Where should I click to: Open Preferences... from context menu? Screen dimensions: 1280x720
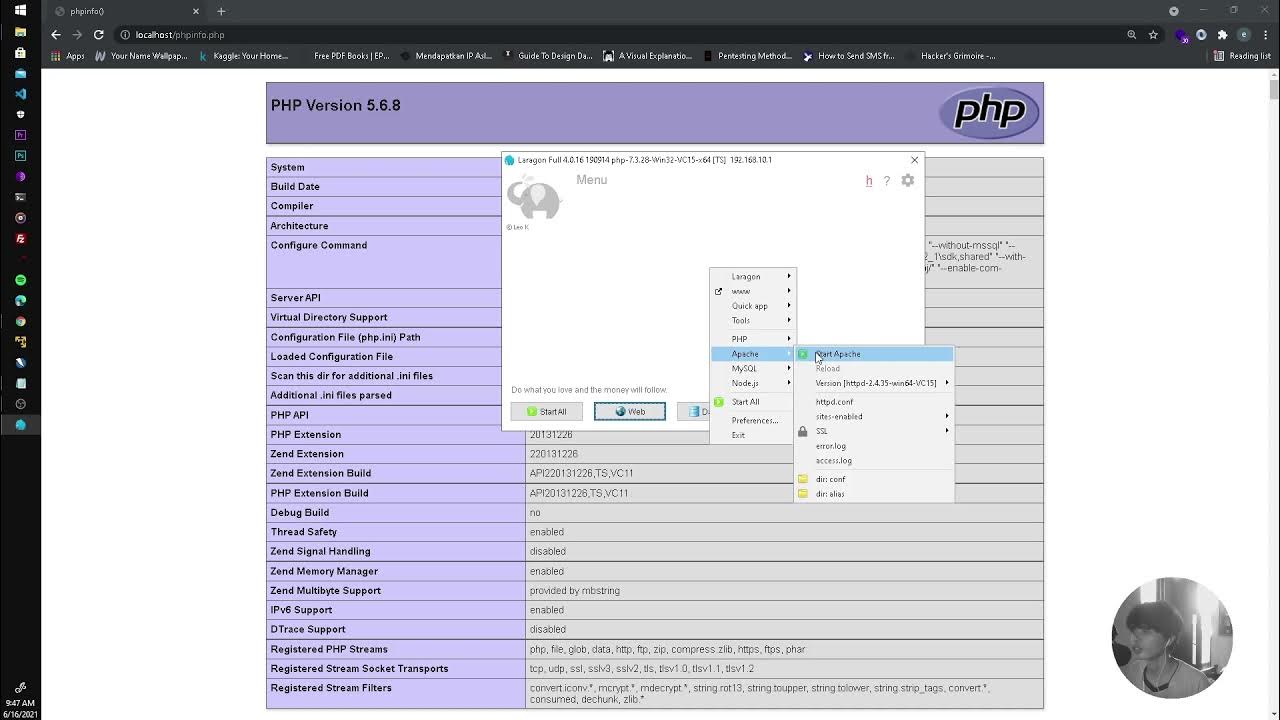click(x=754, y=420)
